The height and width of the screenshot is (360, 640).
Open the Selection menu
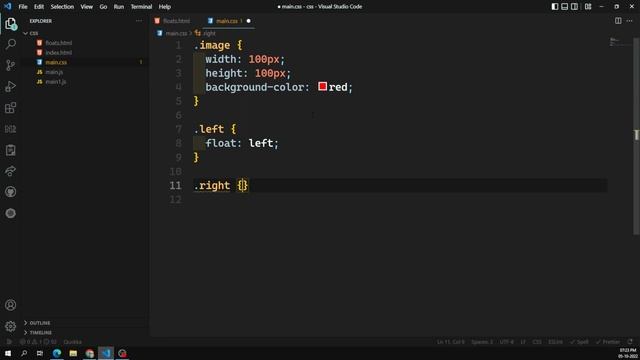(62, 7)
